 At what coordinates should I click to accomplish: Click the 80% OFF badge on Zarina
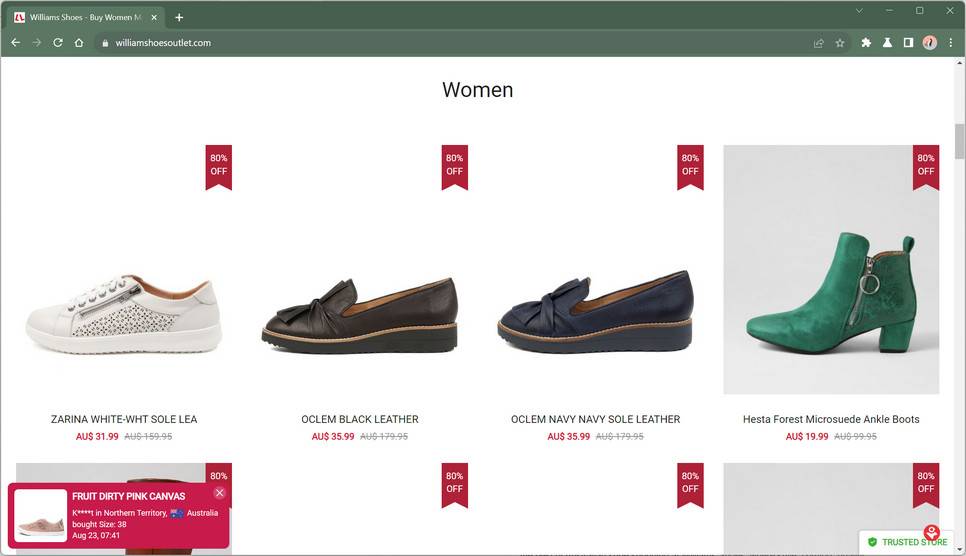pos(219,166)
